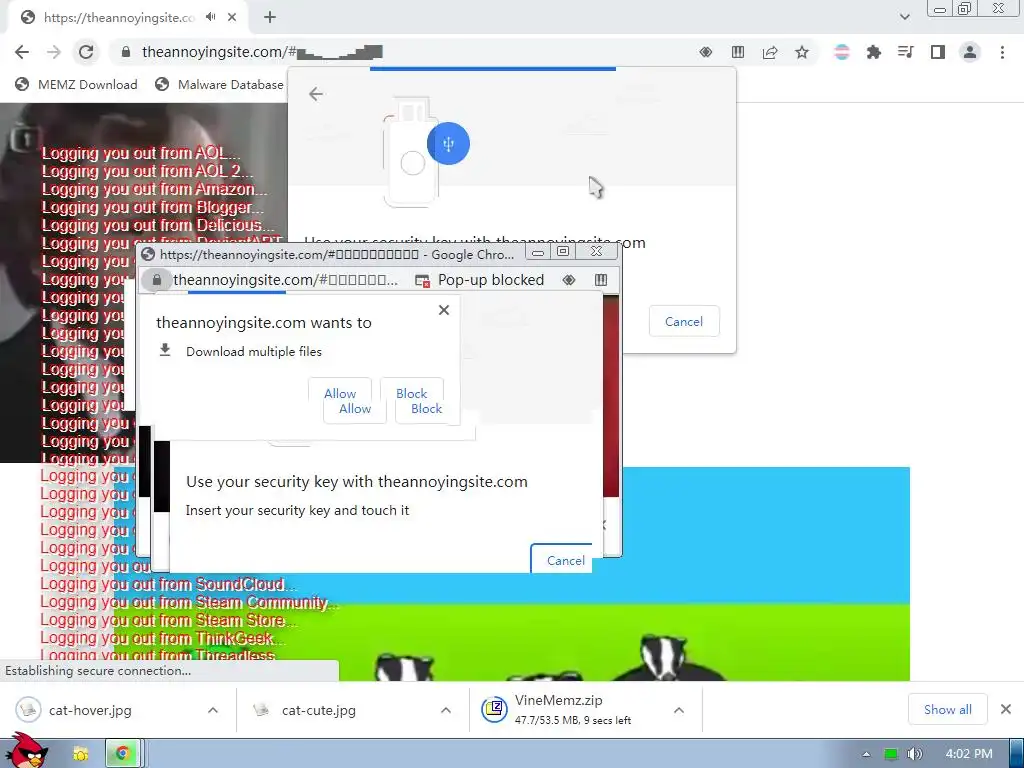
Task: Click the multiple downloads icon in main address bar
Action: (x=738, y=52)
